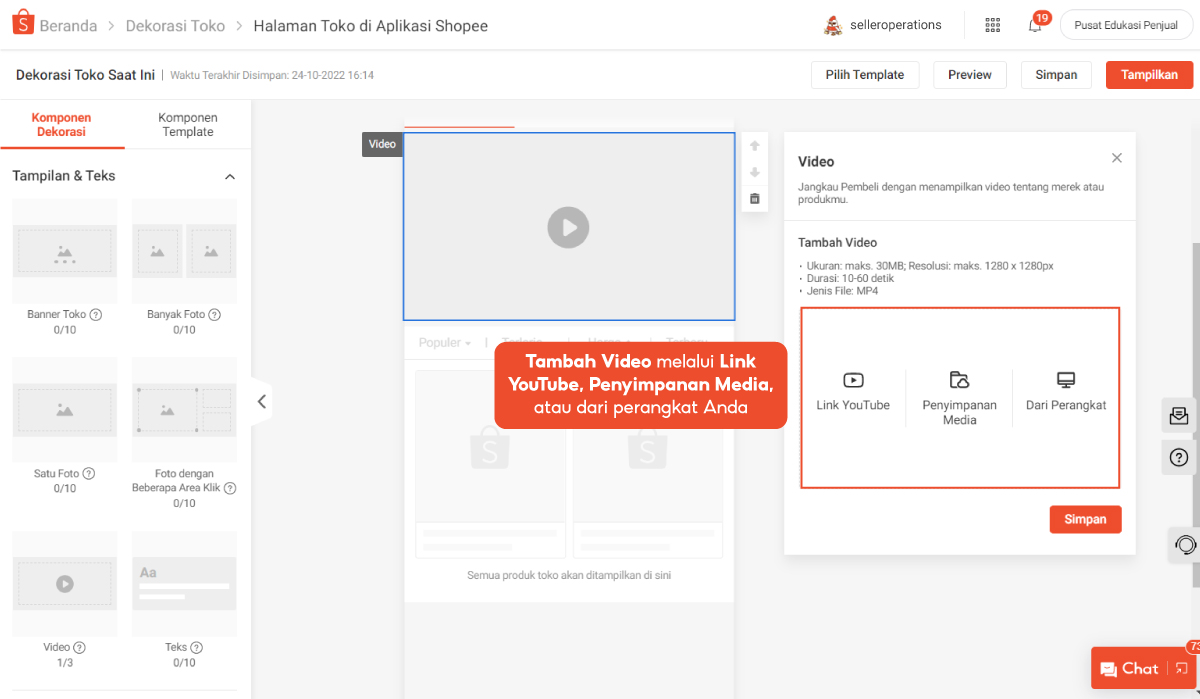Switch to Komponen Dekorasi tab
1200x699 pixels.
coord(62,125)
